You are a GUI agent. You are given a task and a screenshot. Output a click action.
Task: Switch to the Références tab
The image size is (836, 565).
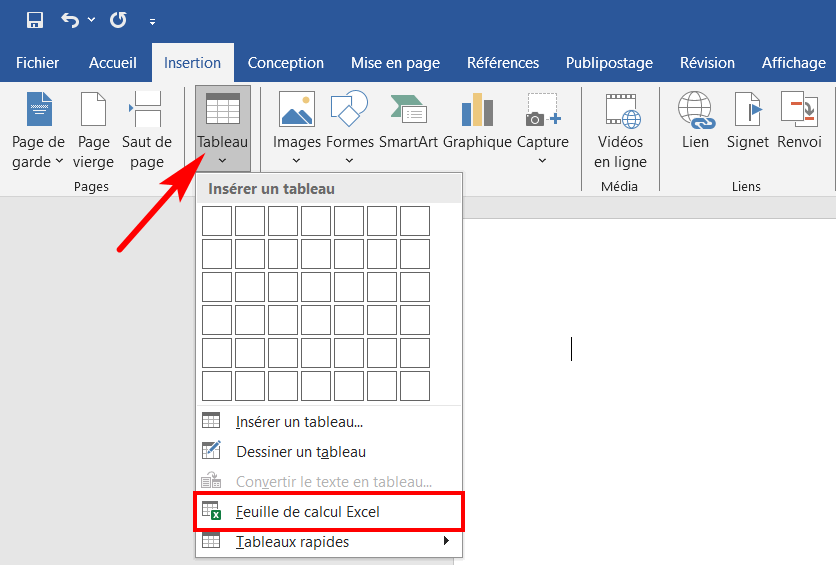coord(503,63)
